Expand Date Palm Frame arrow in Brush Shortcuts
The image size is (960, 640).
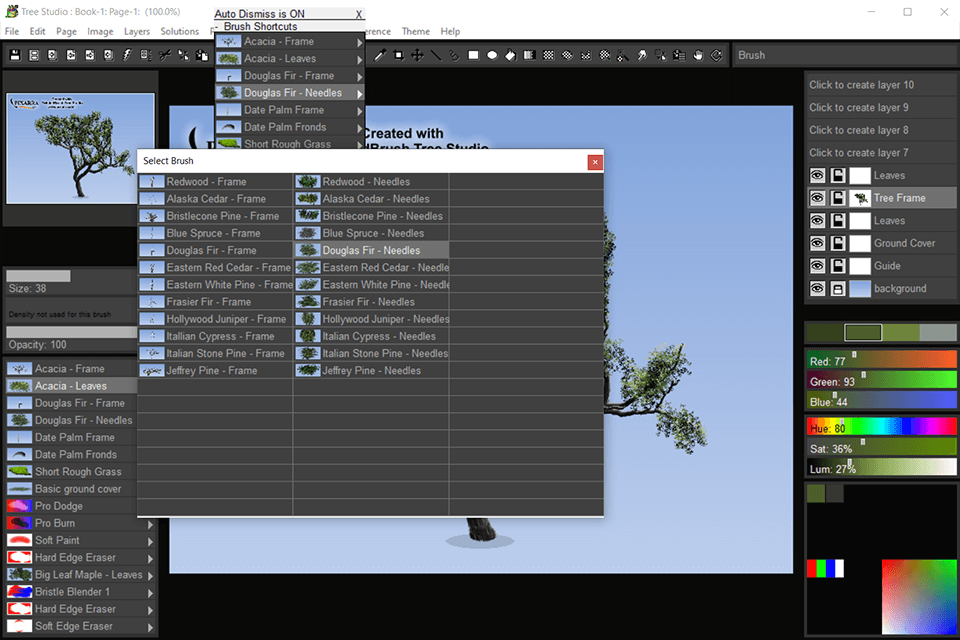click(359, 111)
